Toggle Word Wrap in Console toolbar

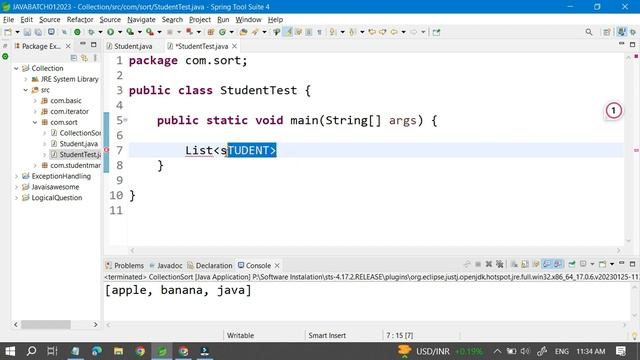(536, 264)
